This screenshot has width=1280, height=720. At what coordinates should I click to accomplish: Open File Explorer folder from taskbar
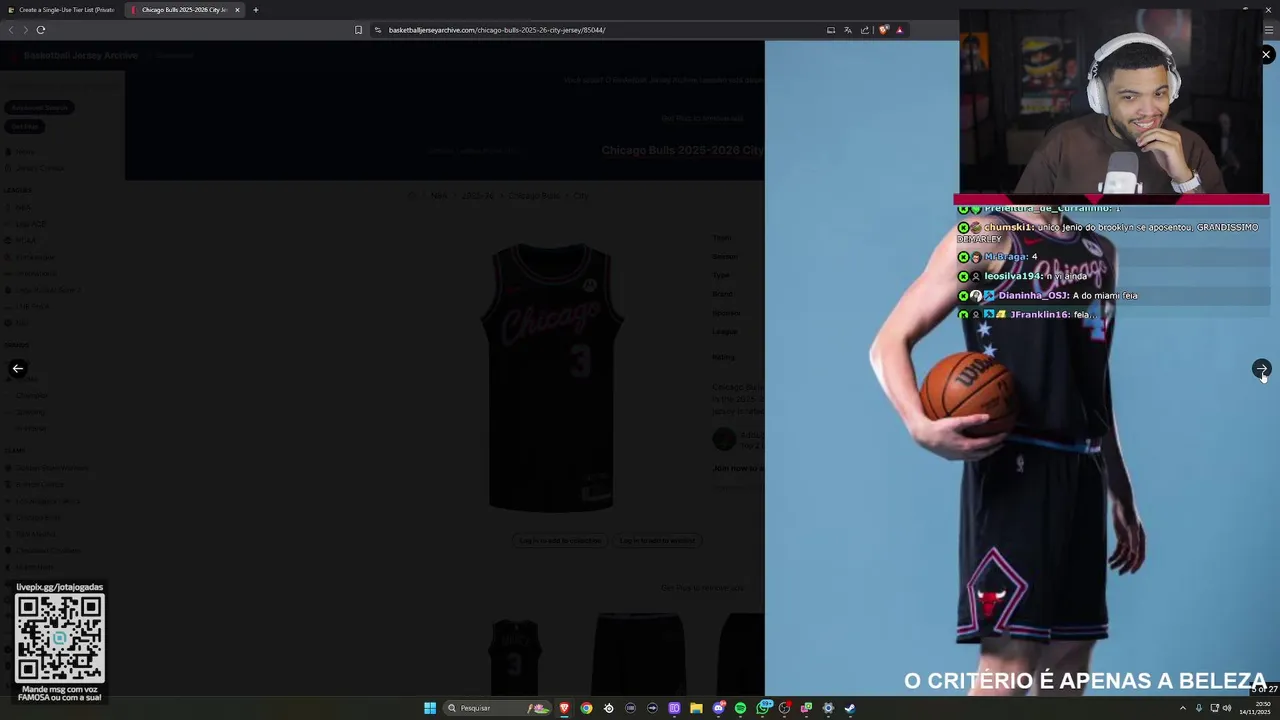coord(697,708)
